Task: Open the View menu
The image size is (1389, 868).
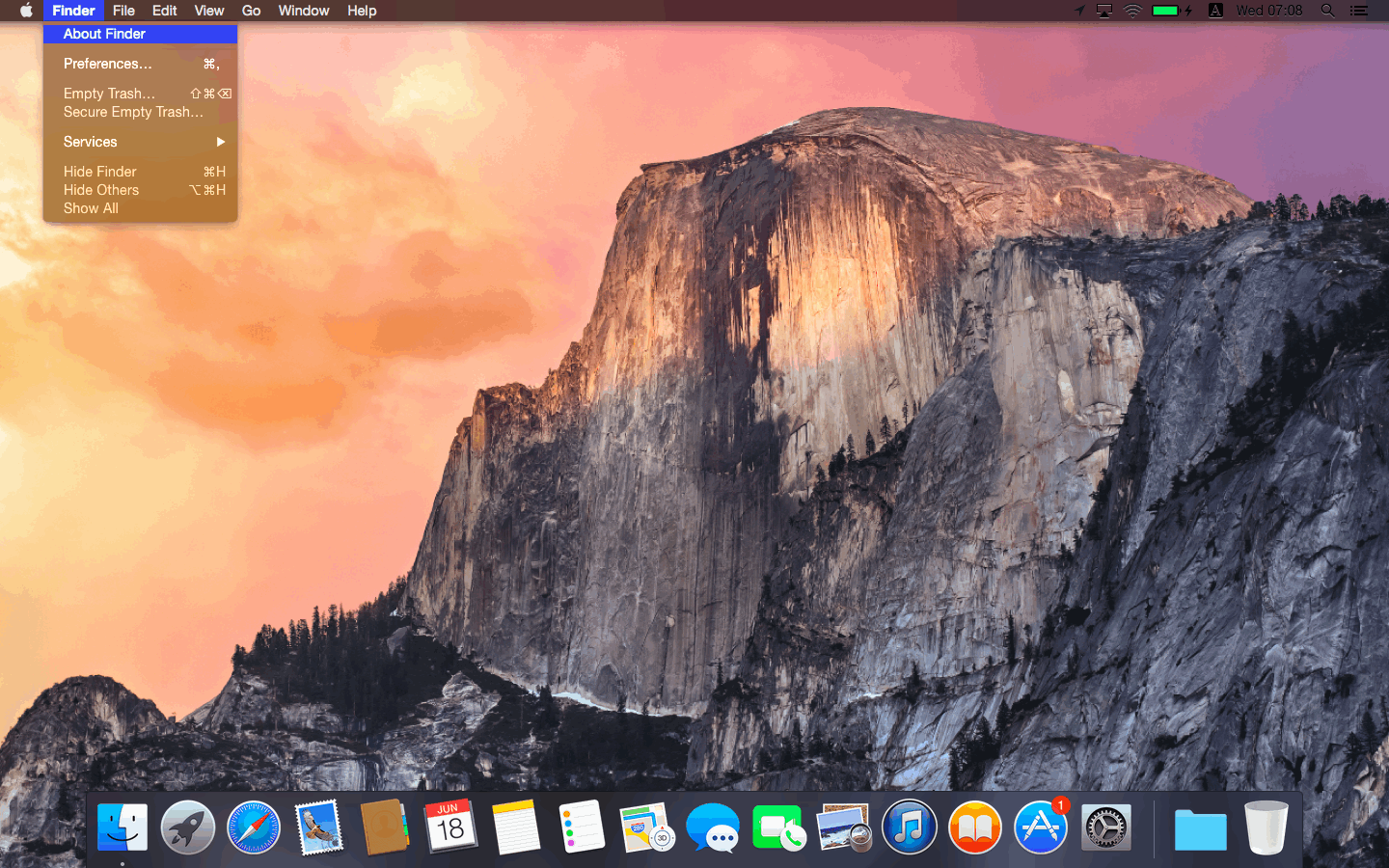Action: click(209, 11)
